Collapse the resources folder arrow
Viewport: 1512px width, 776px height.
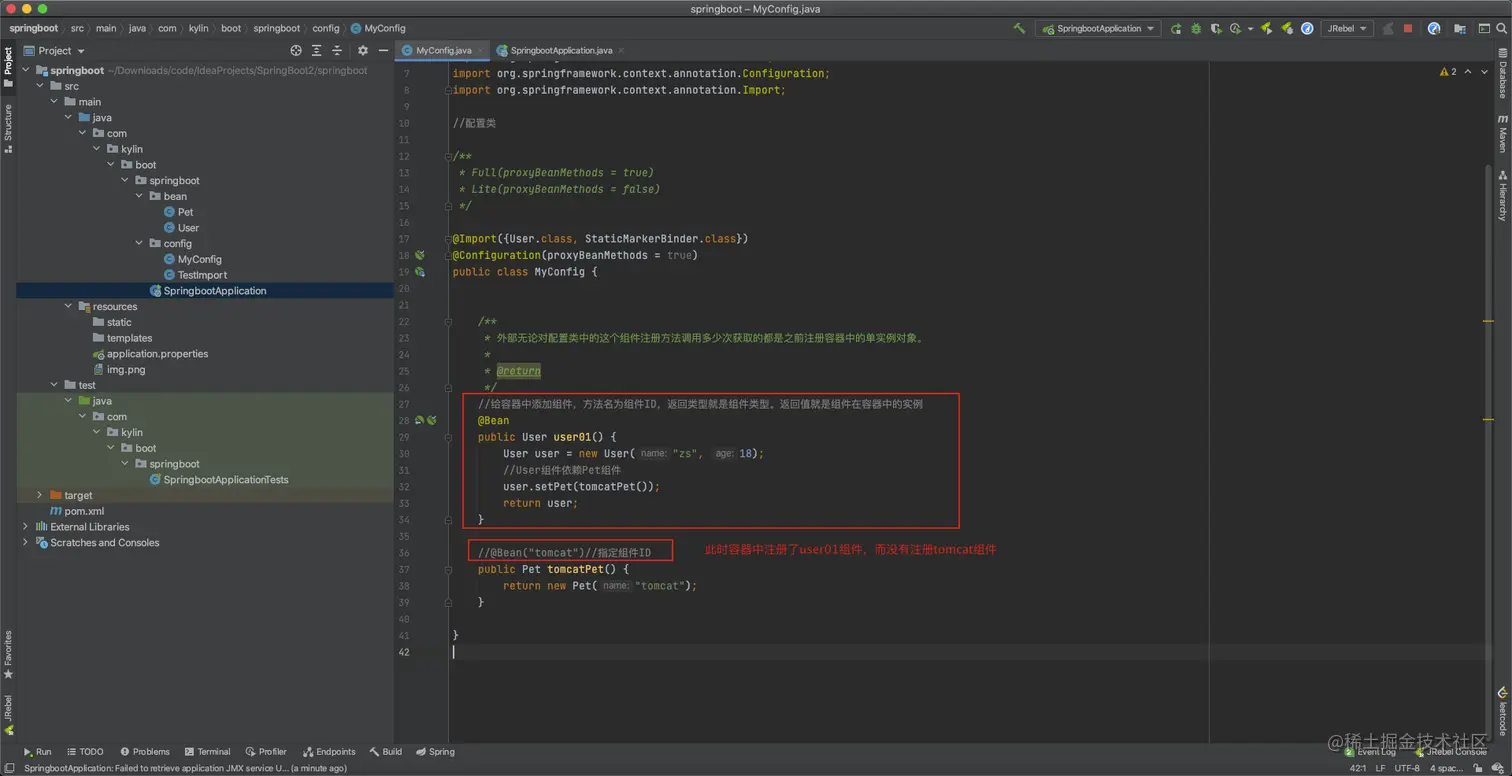[x=68, y=306]
